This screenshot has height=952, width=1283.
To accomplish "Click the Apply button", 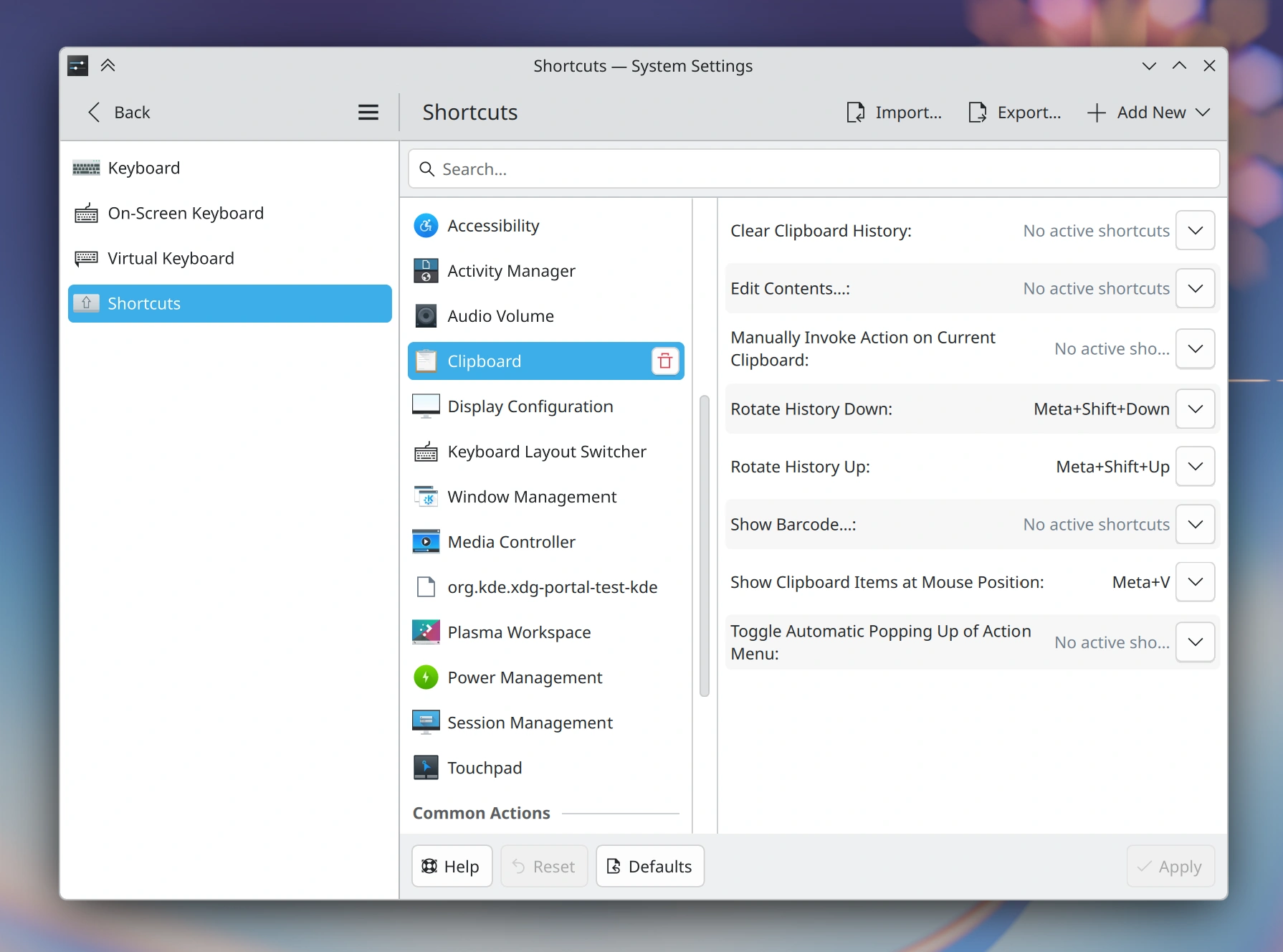I will [1170, 866].
